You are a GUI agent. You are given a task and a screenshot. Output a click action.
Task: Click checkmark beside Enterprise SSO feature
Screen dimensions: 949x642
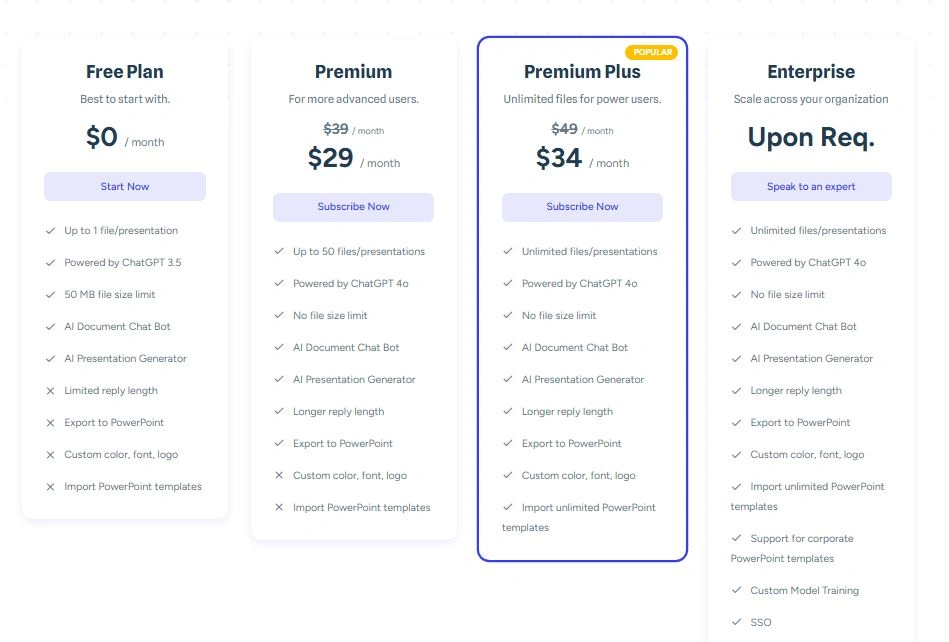737,623
